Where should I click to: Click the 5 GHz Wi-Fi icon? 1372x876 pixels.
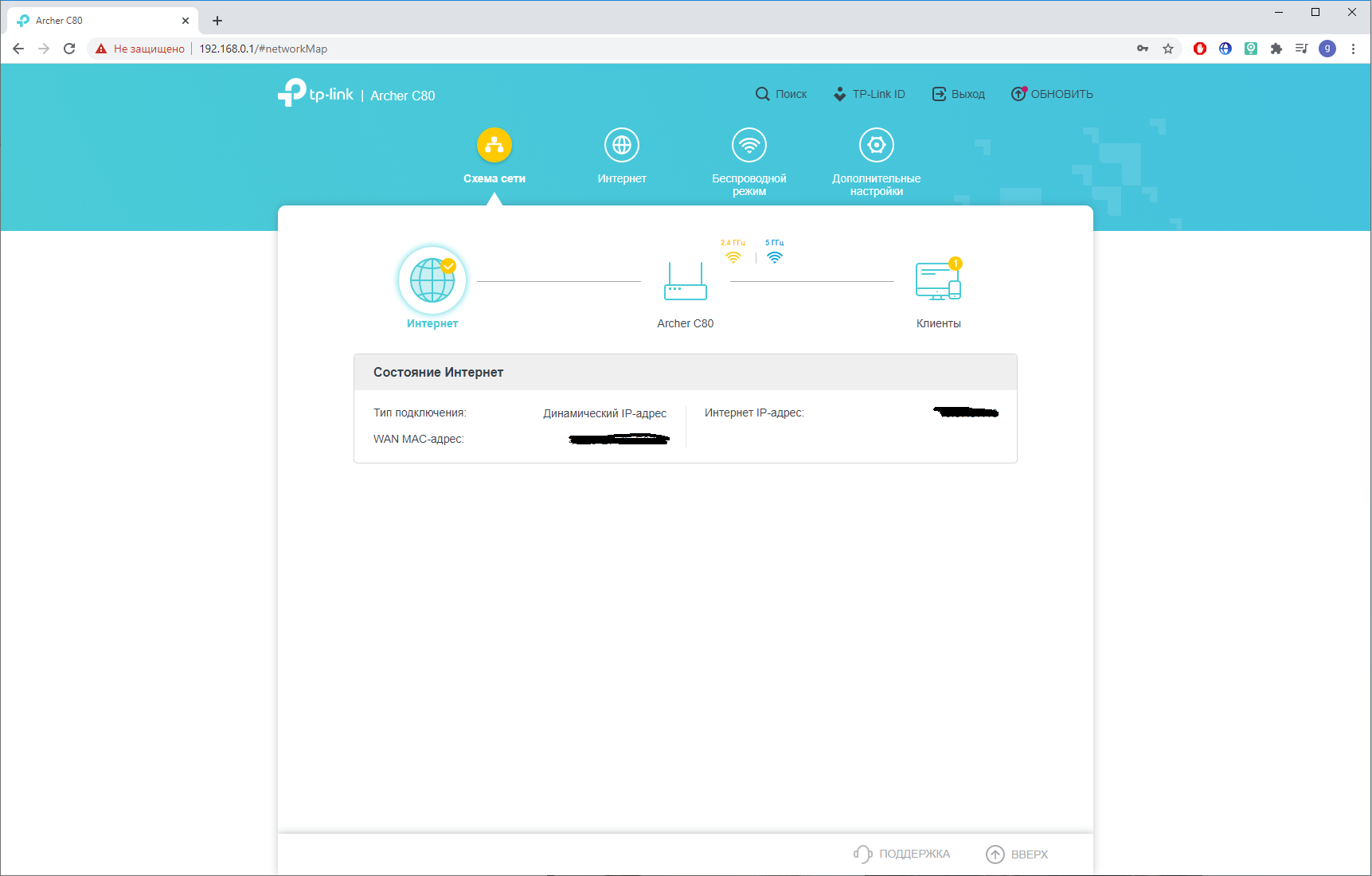[x=774, y=256]
